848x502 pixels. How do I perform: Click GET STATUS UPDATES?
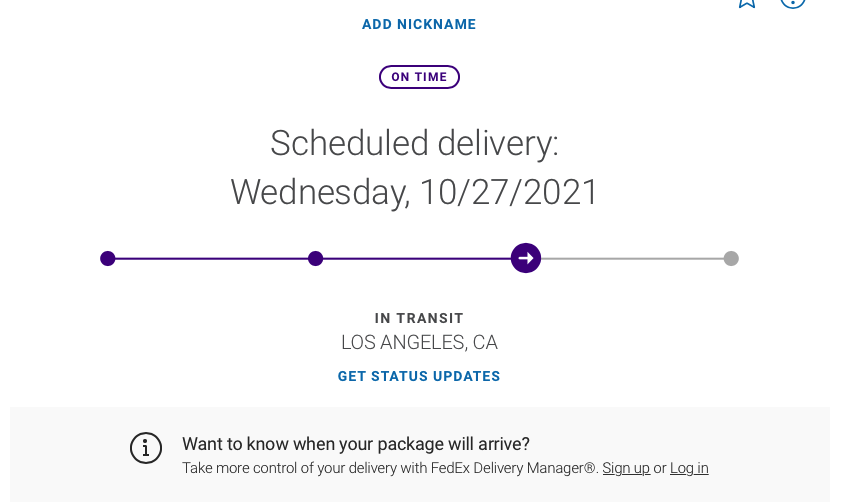tap(419, 376)
